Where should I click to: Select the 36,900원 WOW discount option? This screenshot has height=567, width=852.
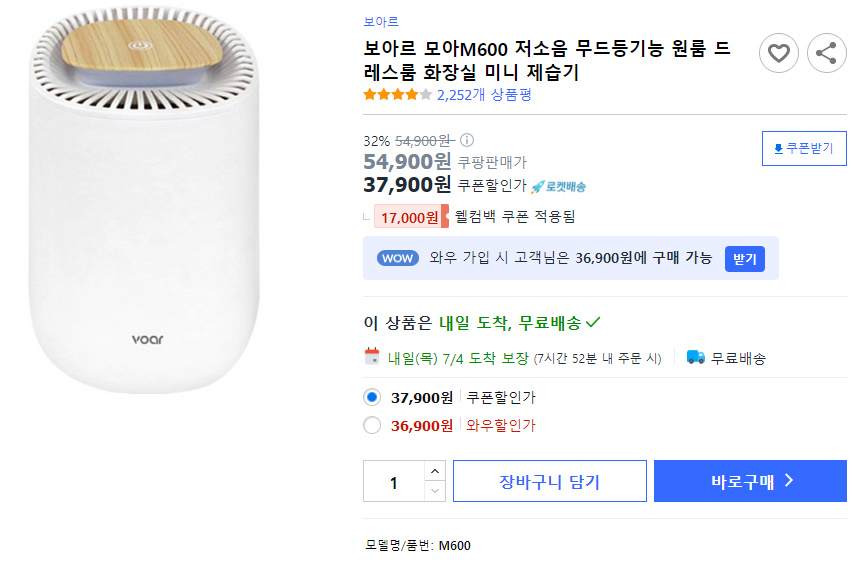pyautogui.click(x=372, y=425)
